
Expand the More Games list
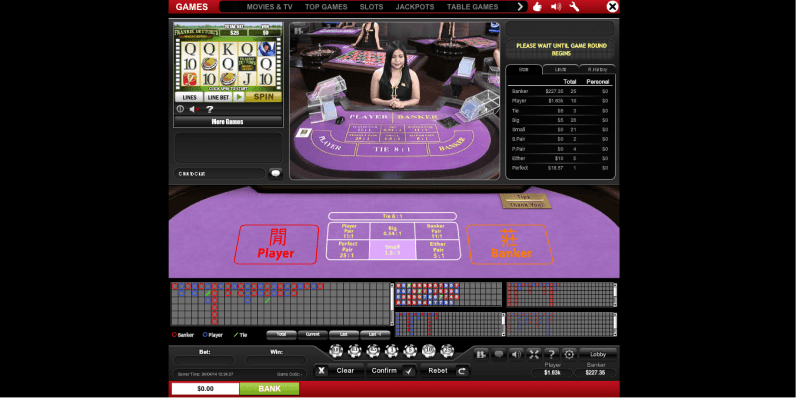click(227, 122)
